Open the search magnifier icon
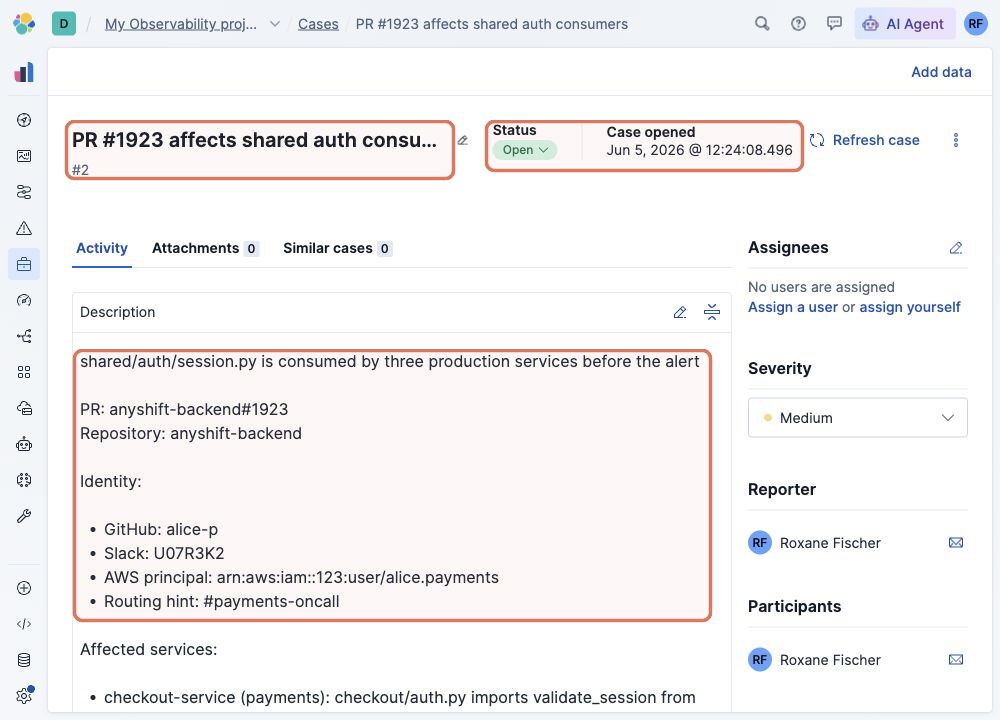Viewport: 1000px width, 720px height. pyautogui.click(x=761, y=24)
